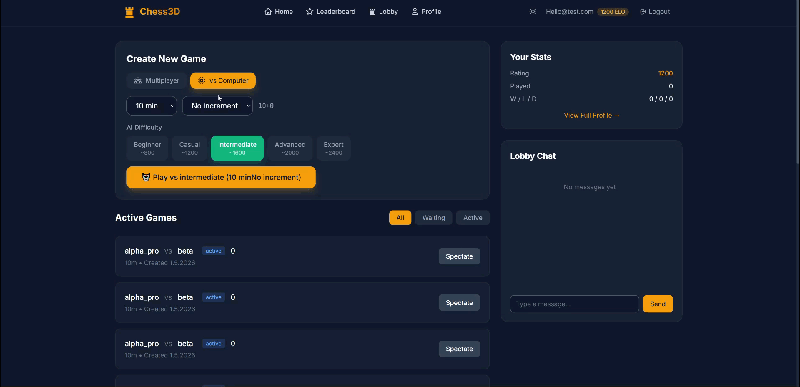Click the orange 1200 Rating value
Image resolution: width=800 pixels, height=387 pixels.
(x=665, y=73)
